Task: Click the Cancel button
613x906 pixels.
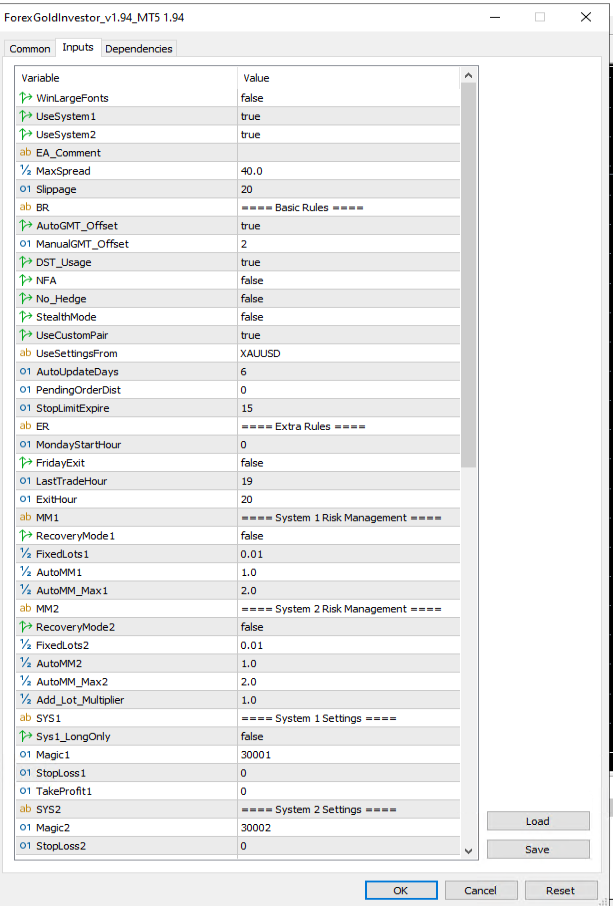Action: 481,890
